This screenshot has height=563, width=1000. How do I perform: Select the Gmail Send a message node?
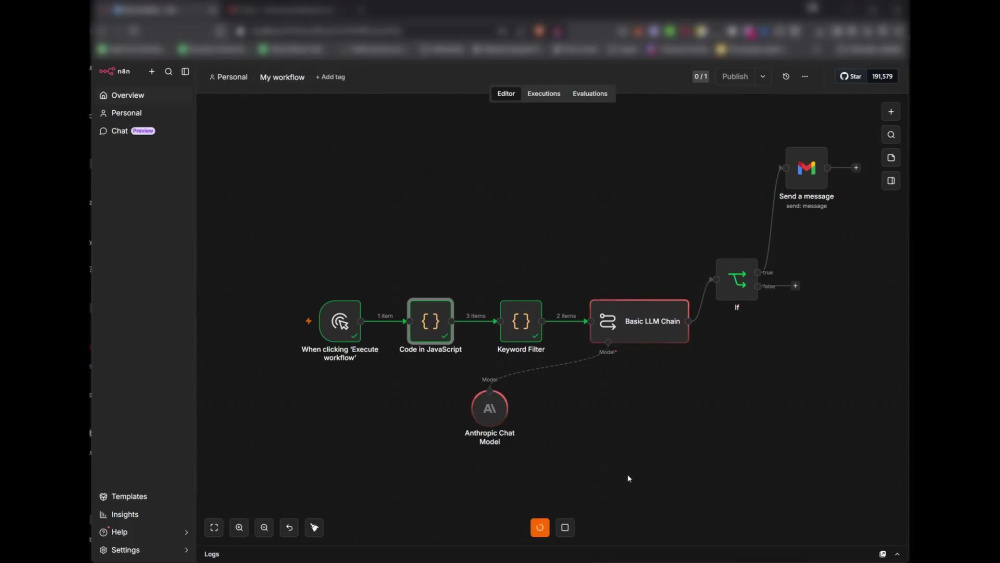tap(806, 168)
